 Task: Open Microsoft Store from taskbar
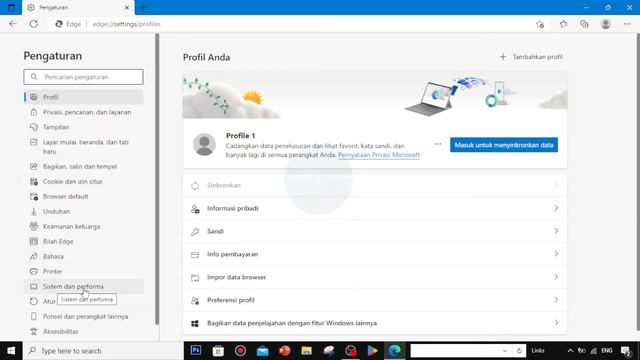[218, 351]
